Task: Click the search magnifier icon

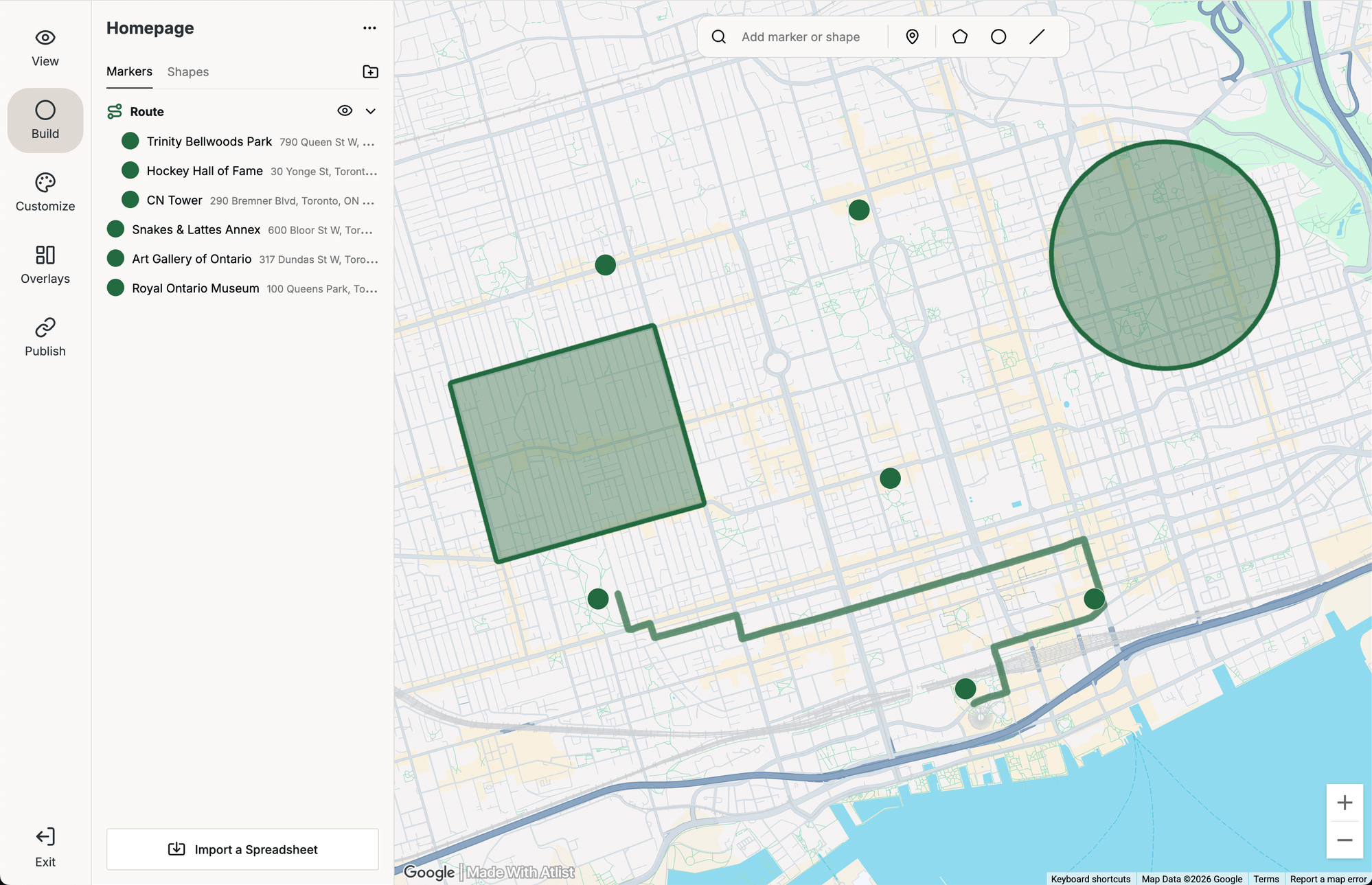Action: point(719,37)
